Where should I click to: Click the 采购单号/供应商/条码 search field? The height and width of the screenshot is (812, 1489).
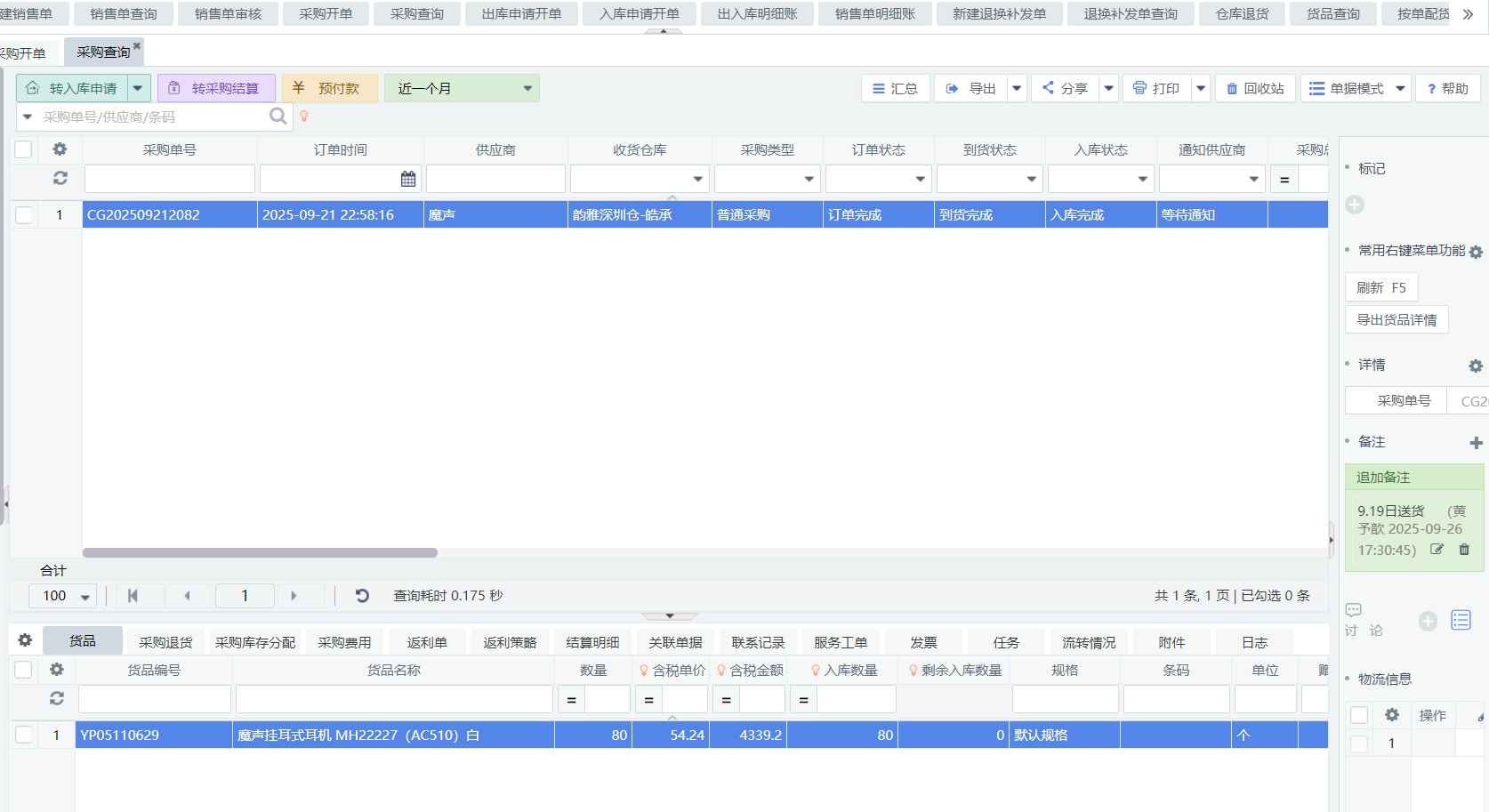tap(154, 117)
